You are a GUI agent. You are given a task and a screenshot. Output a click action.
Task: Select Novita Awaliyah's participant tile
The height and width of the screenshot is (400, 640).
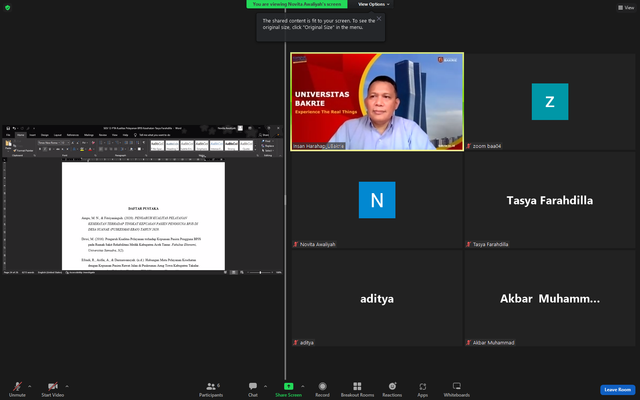(377, 200)
